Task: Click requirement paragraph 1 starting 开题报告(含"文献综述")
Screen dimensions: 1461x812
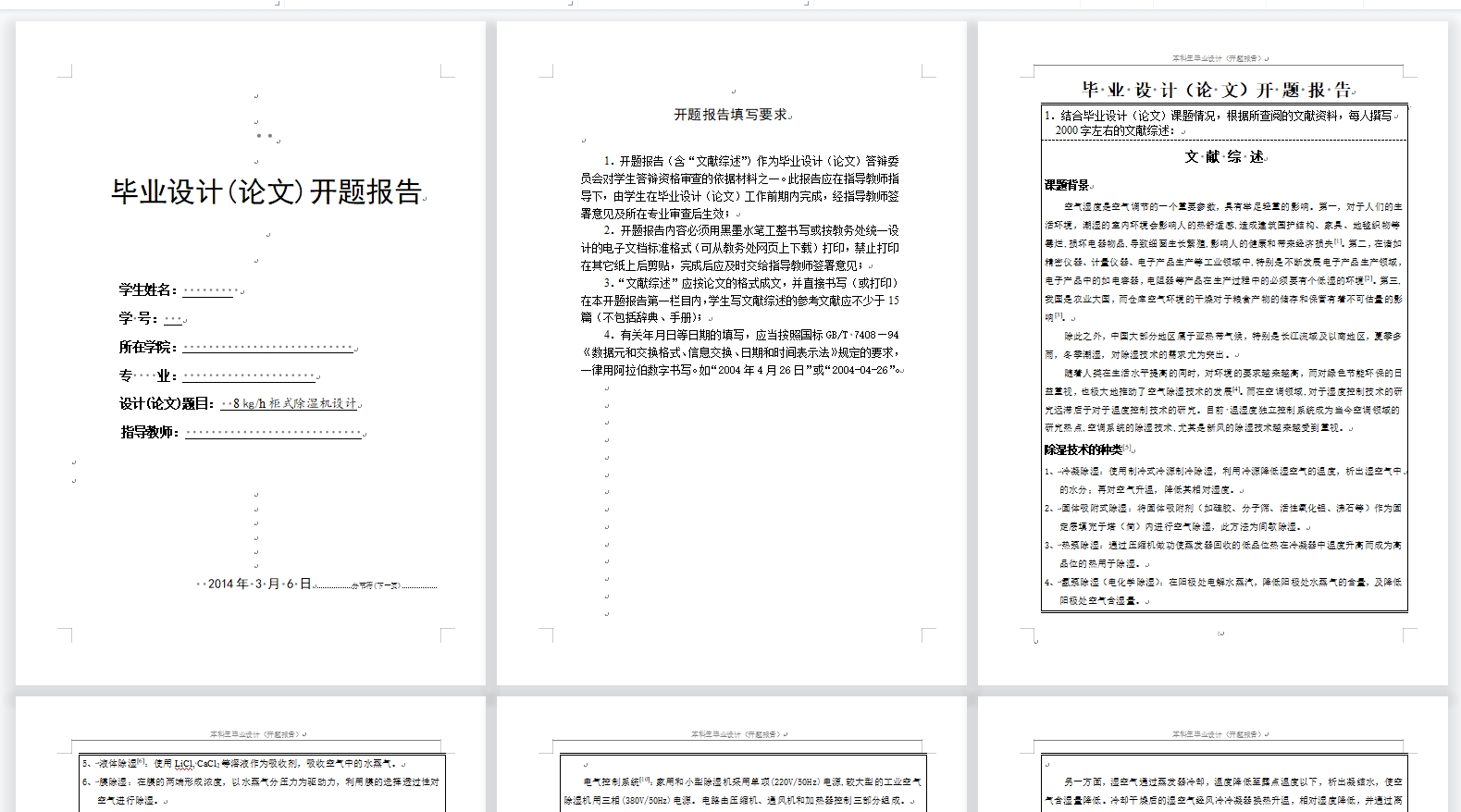Action: [x=740, y=187]
